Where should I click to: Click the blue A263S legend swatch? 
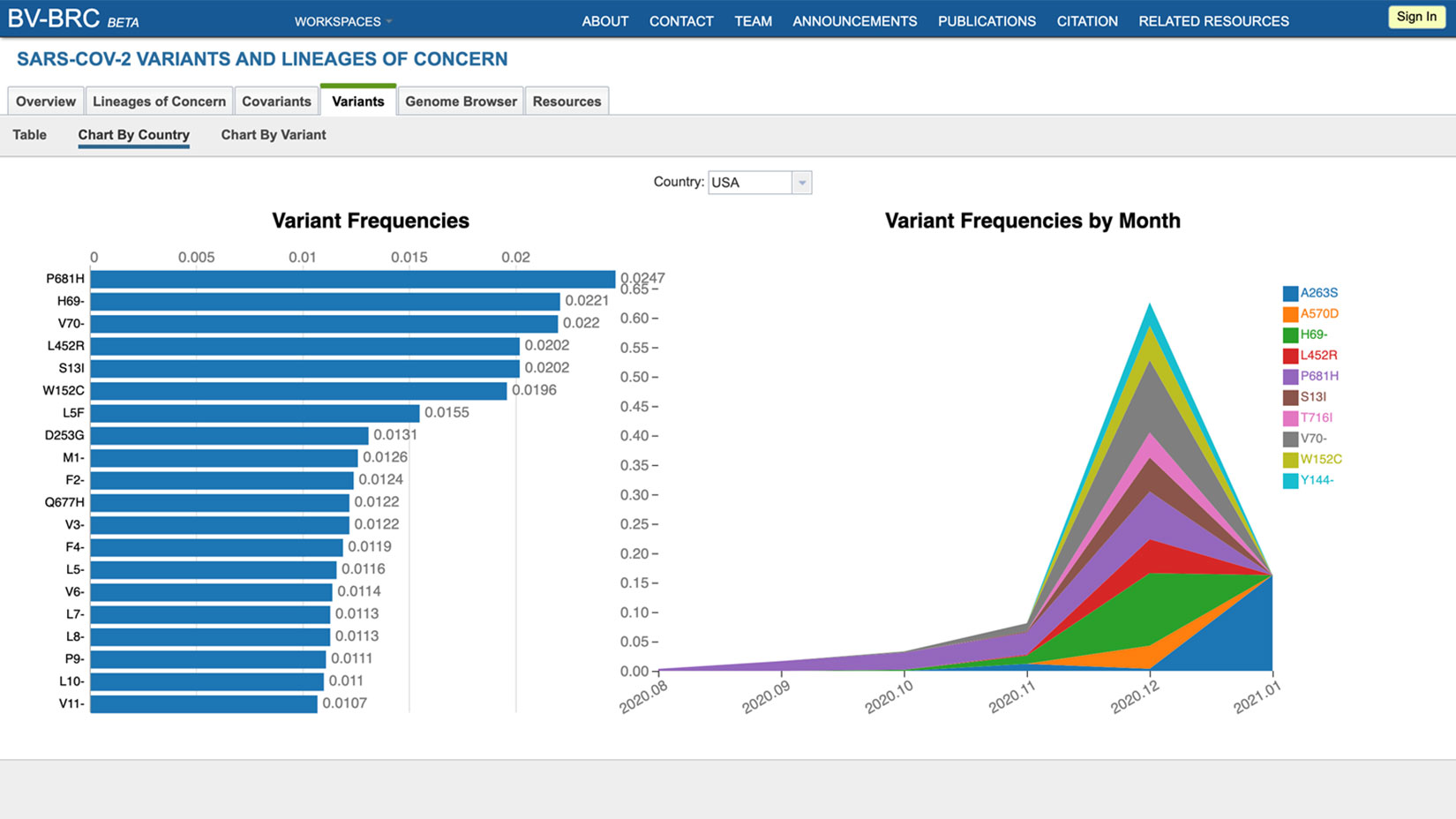click(1290, 294)
